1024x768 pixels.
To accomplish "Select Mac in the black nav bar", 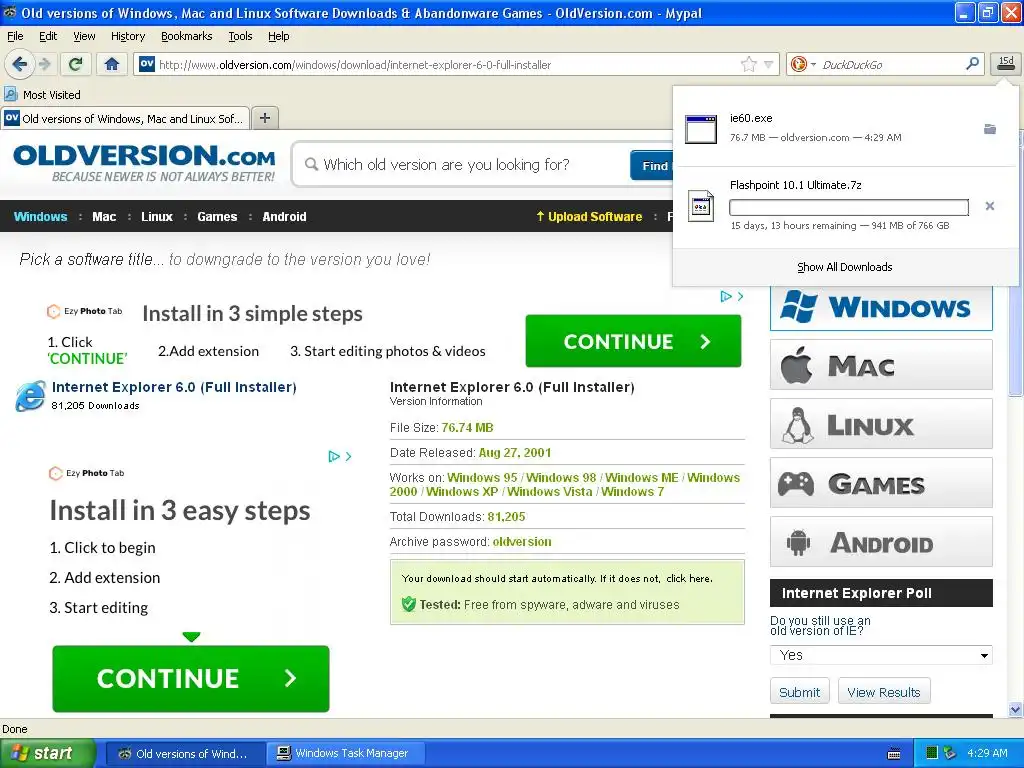I will pos(104,216).
